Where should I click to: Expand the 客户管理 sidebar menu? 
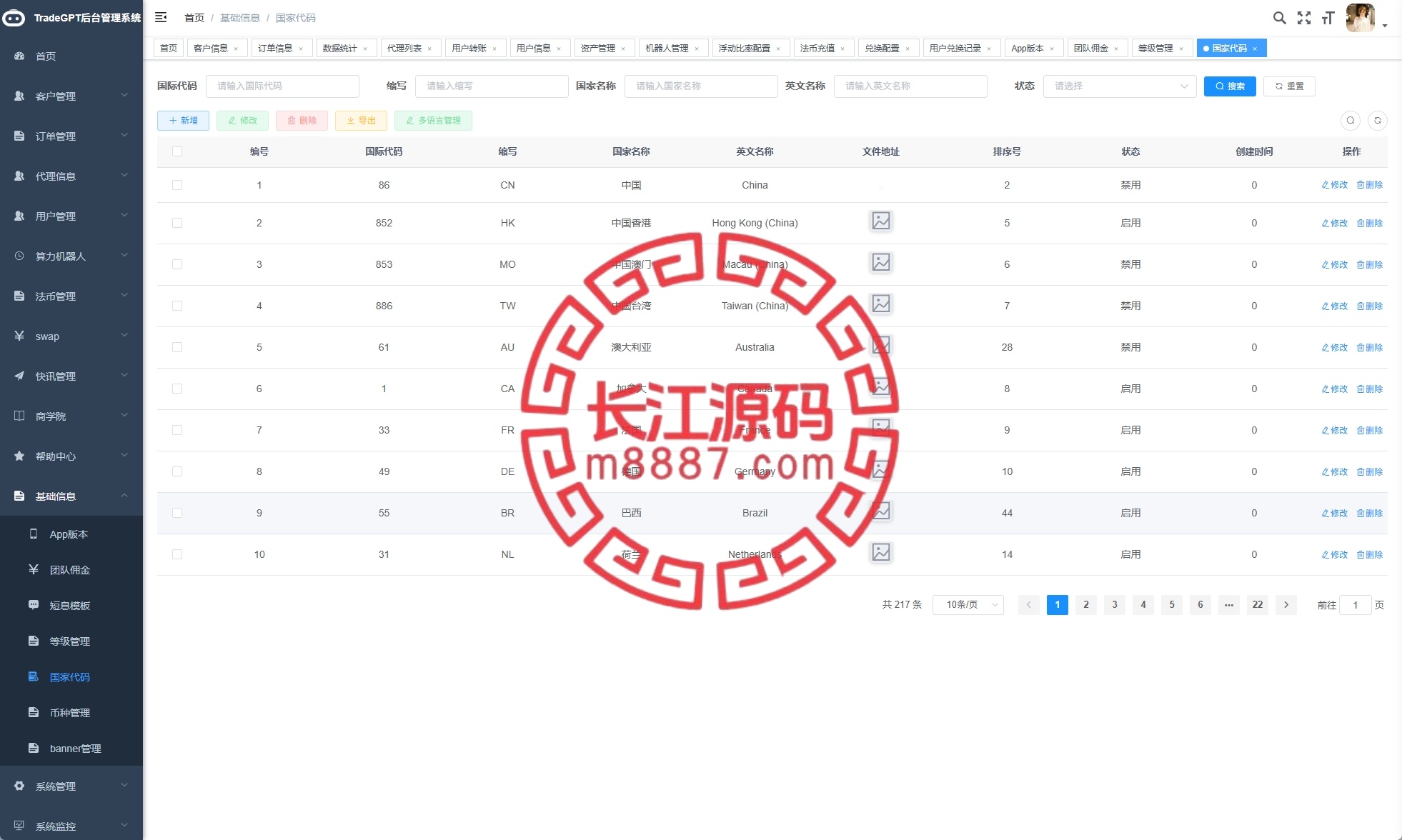(71, 96)
